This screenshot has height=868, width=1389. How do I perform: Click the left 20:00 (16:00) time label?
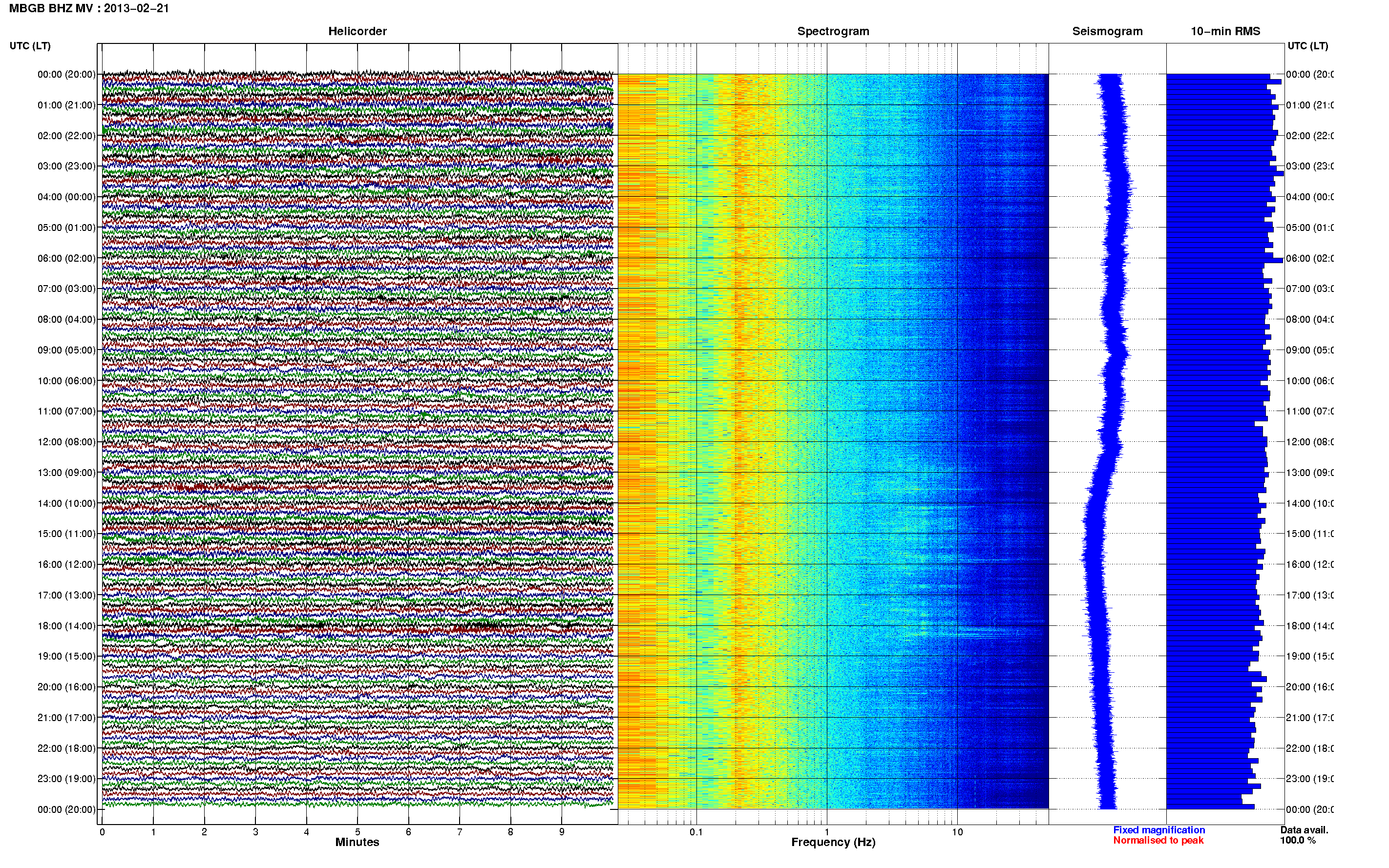tap(66, 686)
